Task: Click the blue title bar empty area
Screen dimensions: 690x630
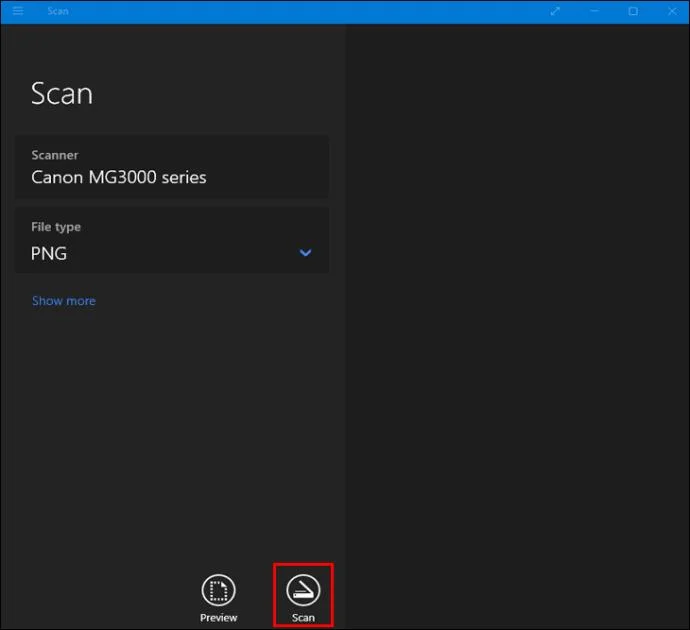Action: (308, 11)
